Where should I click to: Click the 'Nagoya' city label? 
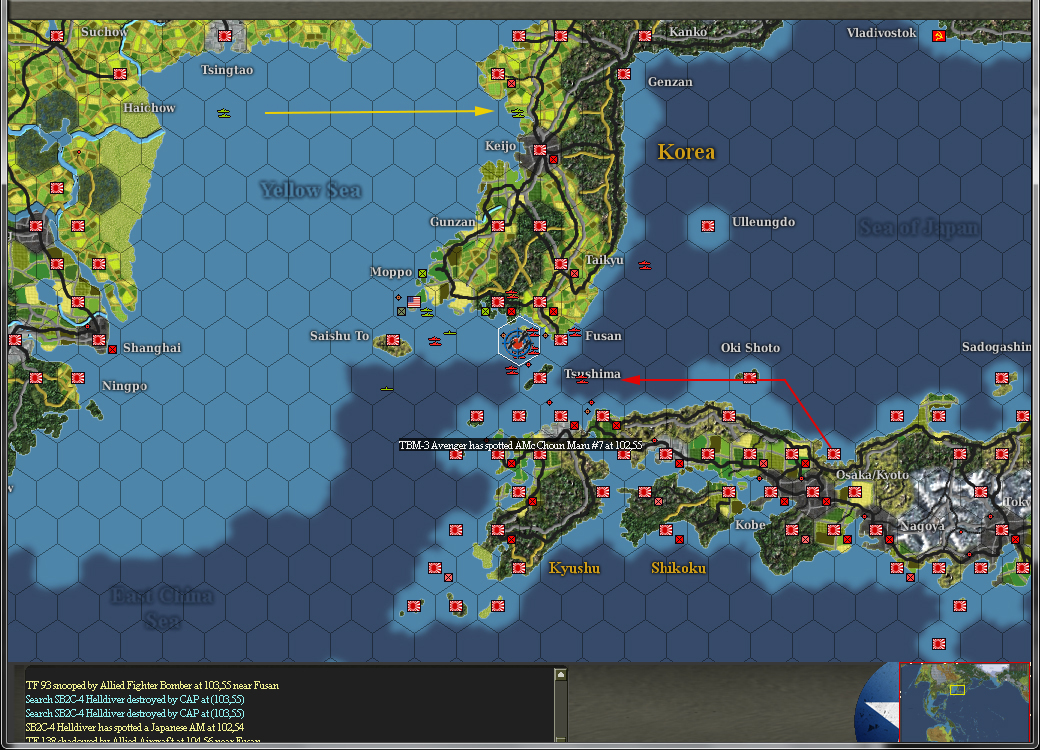tap(923, 526)
